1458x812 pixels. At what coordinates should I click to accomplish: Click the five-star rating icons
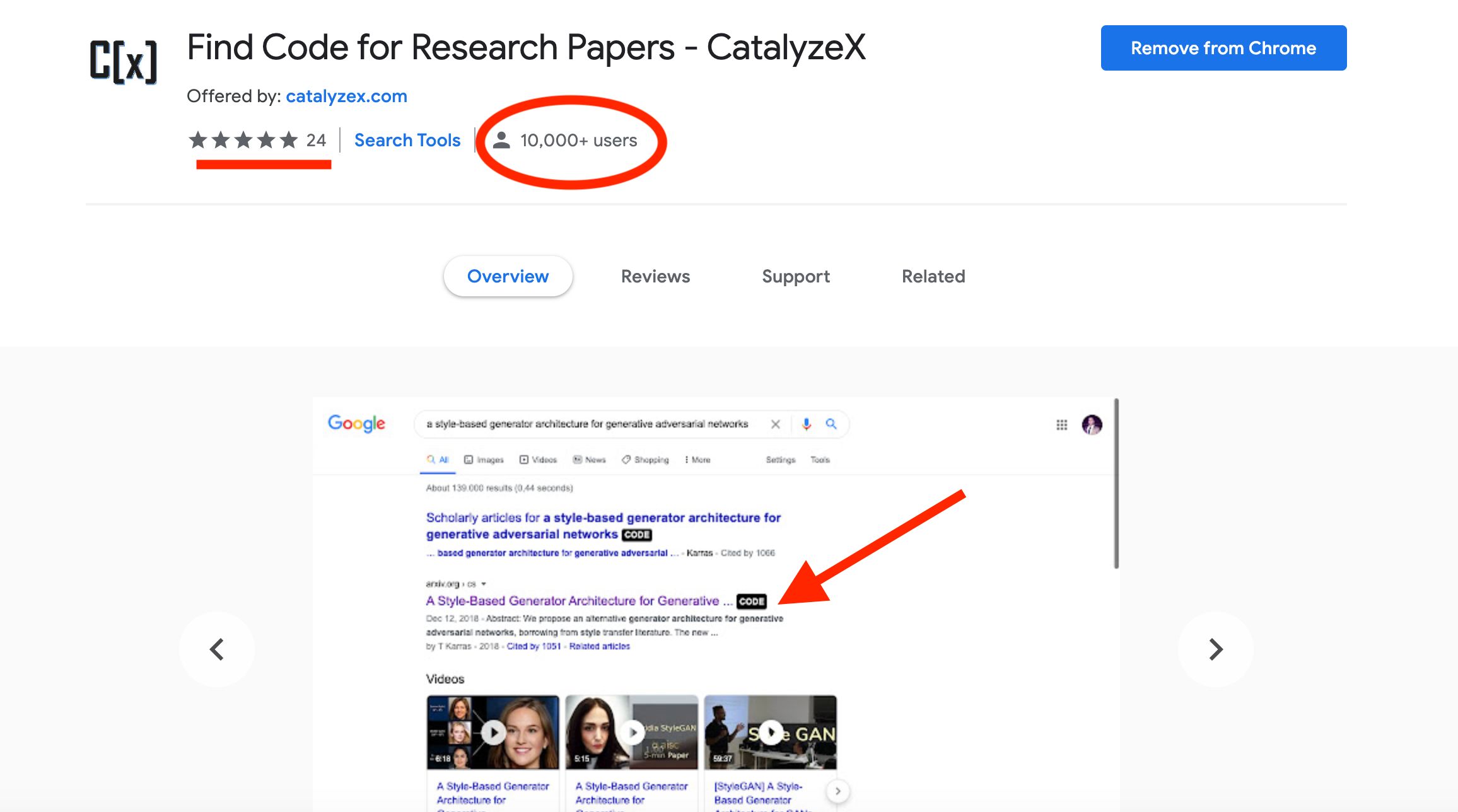click(x=243, y=140)
